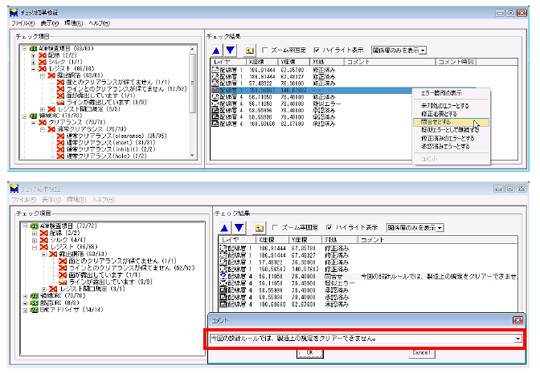Viewport: 540px width, 374px height.
Task: Select 通常クリアランス(clearance) (35/35) tree item
Action: click(x=116, y=136)
